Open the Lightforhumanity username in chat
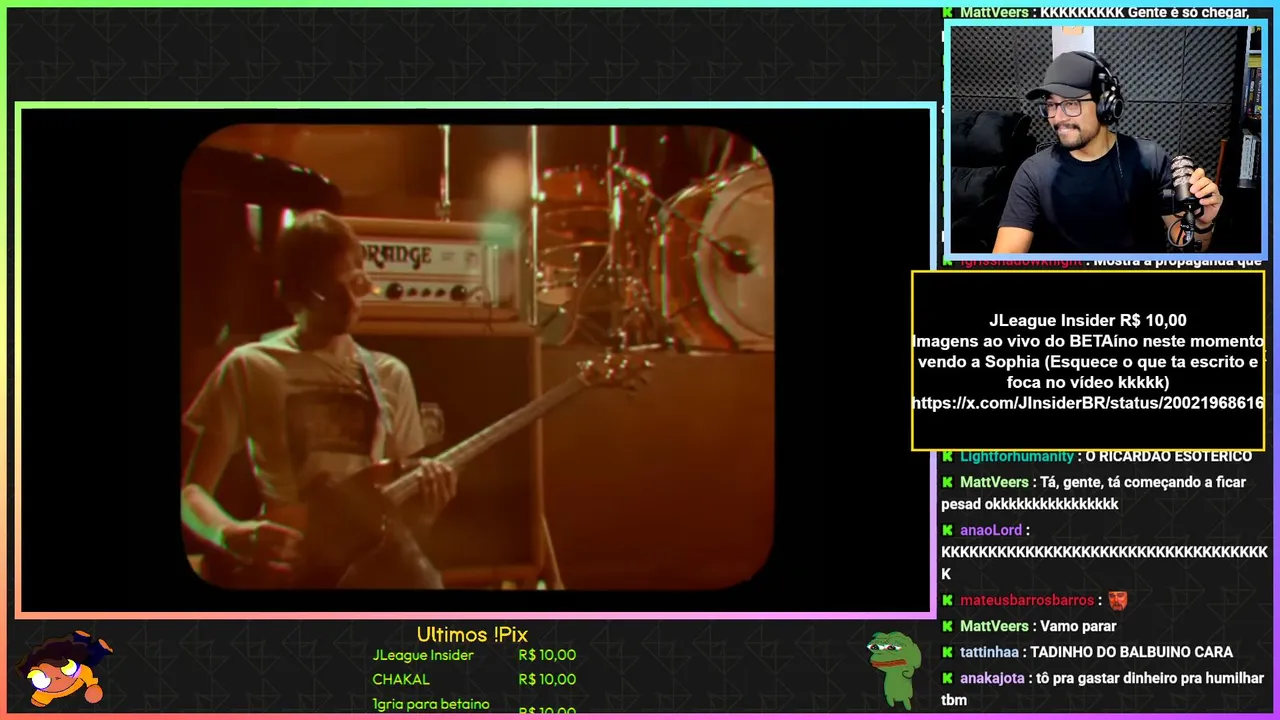The height and width of the screenshot is (720, 1280). pos(1016,456)
